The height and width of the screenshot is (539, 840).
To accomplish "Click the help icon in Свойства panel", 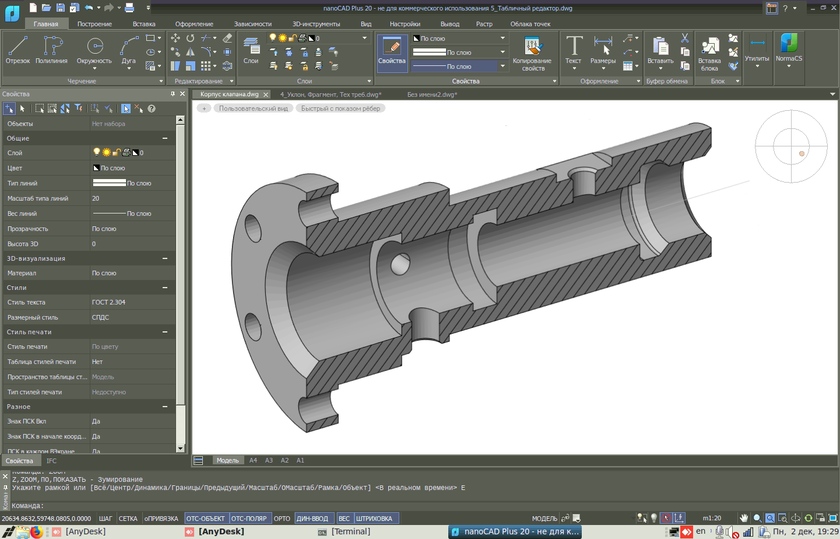I will tap(151, 108).
